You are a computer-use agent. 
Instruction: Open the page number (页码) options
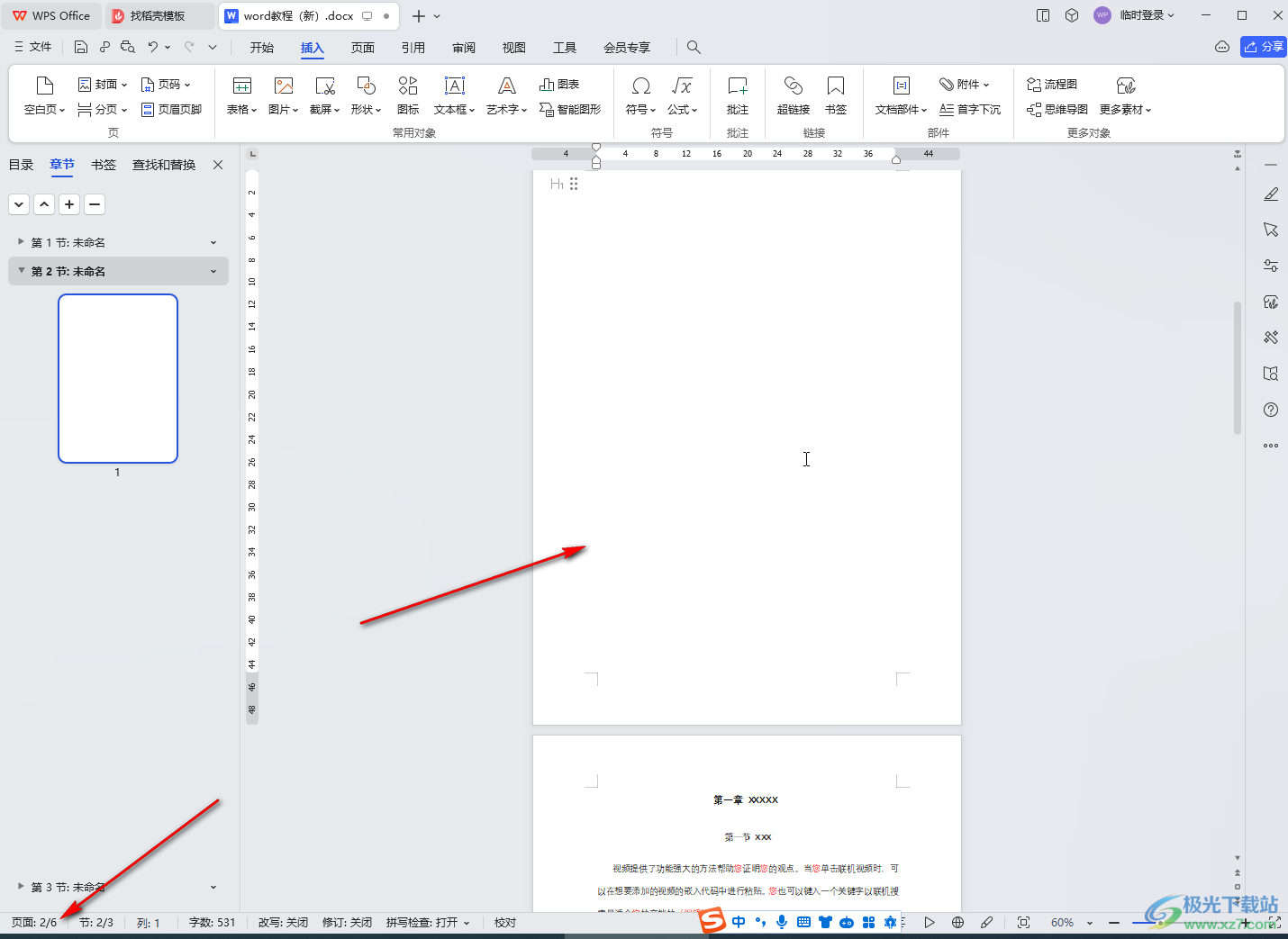pyautogui.click(x=166, y=84)
